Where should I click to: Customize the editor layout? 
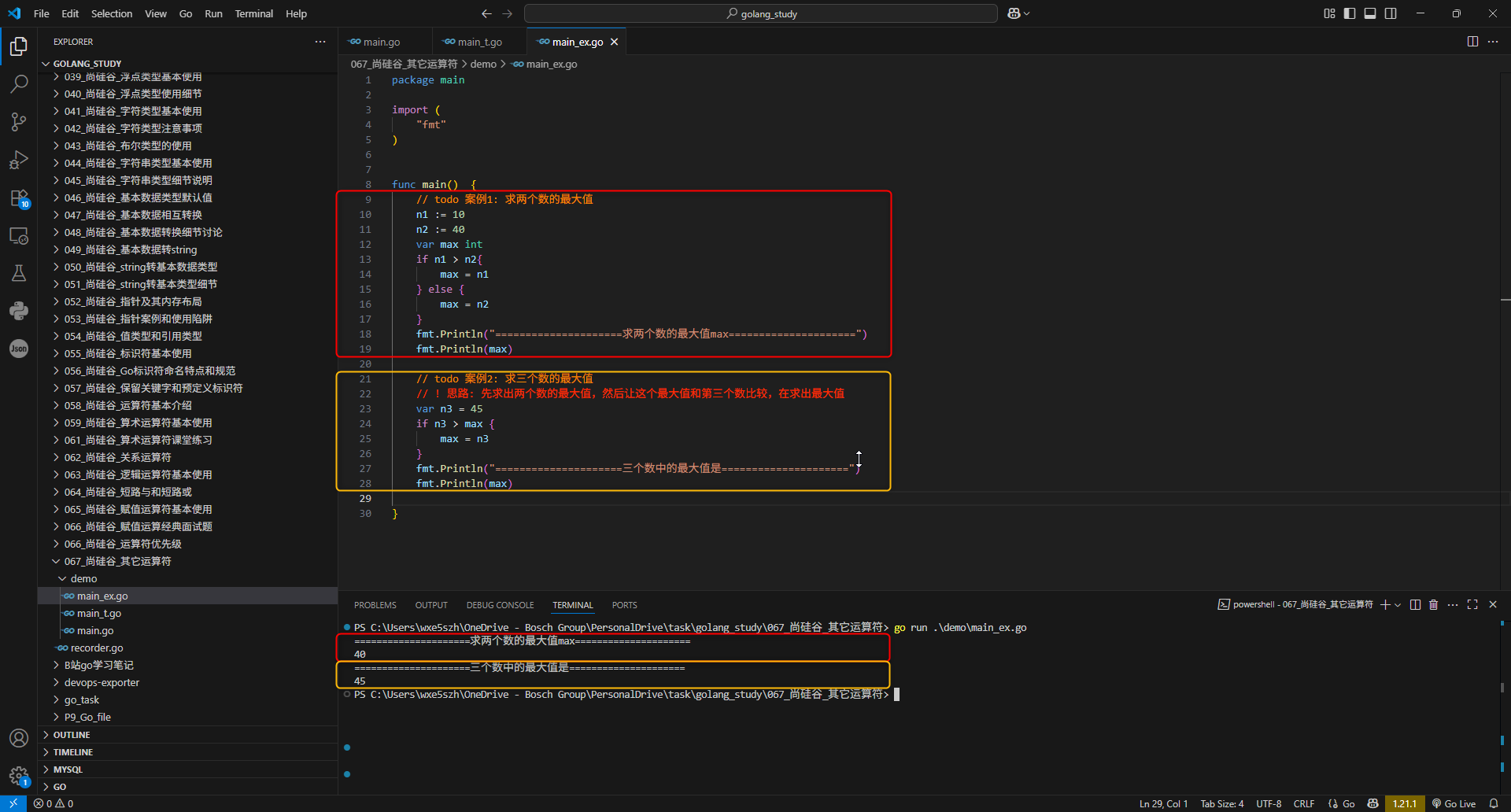1329,13
